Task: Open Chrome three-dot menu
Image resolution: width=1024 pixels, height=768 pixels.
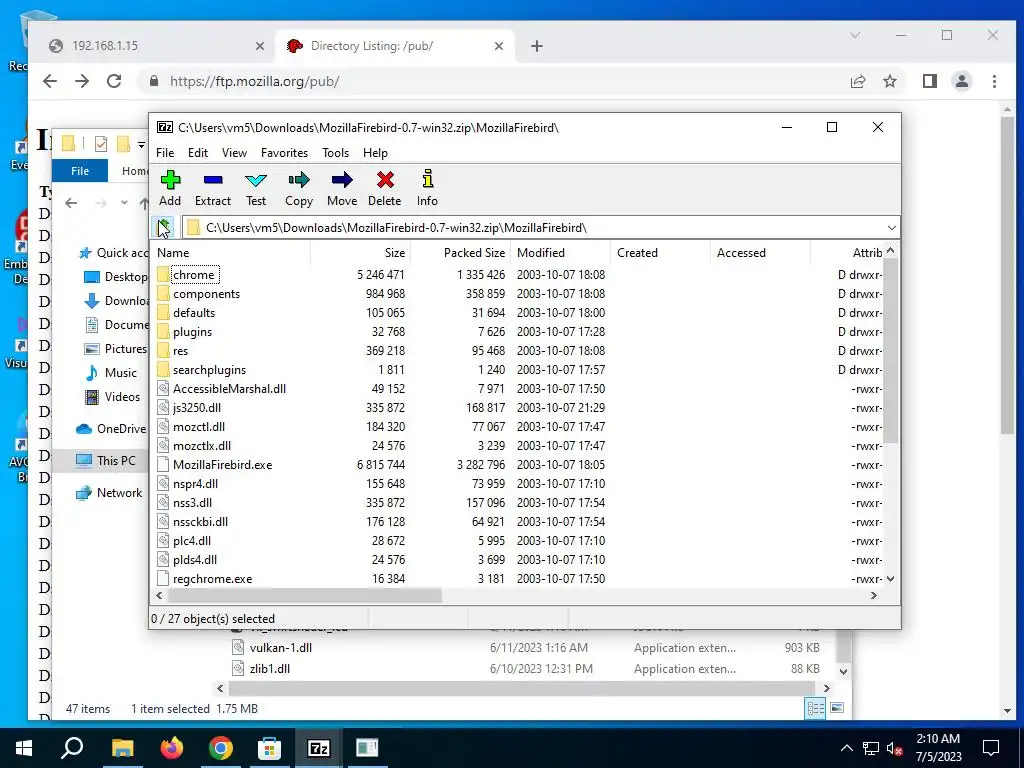Action: pyautogui.click(x=994, y=81)
